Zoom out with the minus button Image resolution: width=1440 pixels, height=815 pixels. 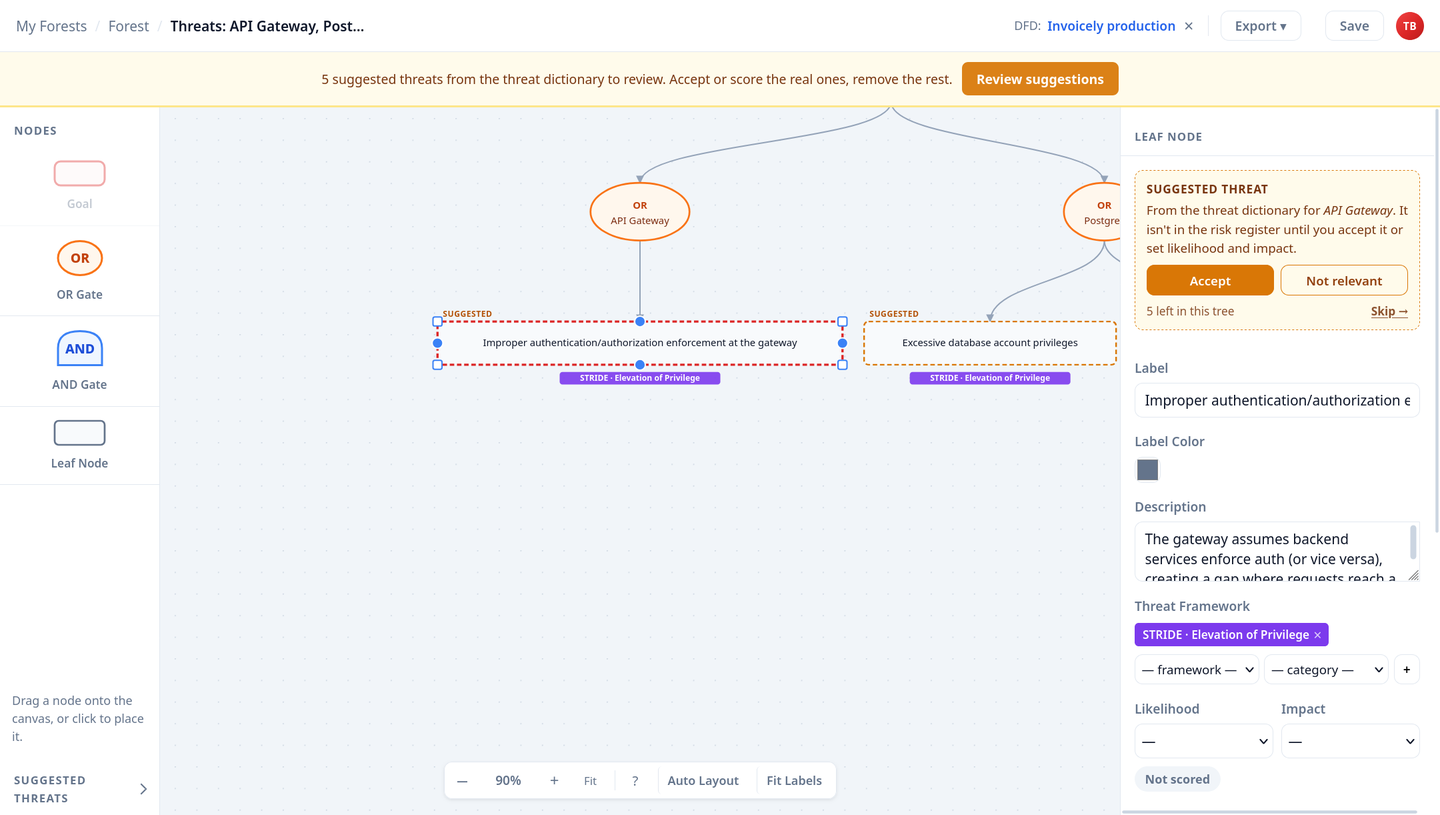tap(462, 781)
